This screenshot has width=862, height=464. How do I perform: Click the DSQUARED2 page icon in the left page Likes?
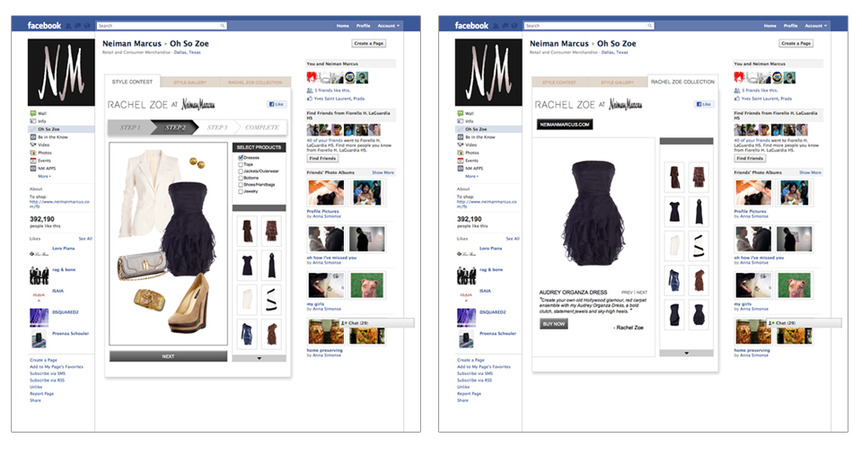(x=39, y=317)
